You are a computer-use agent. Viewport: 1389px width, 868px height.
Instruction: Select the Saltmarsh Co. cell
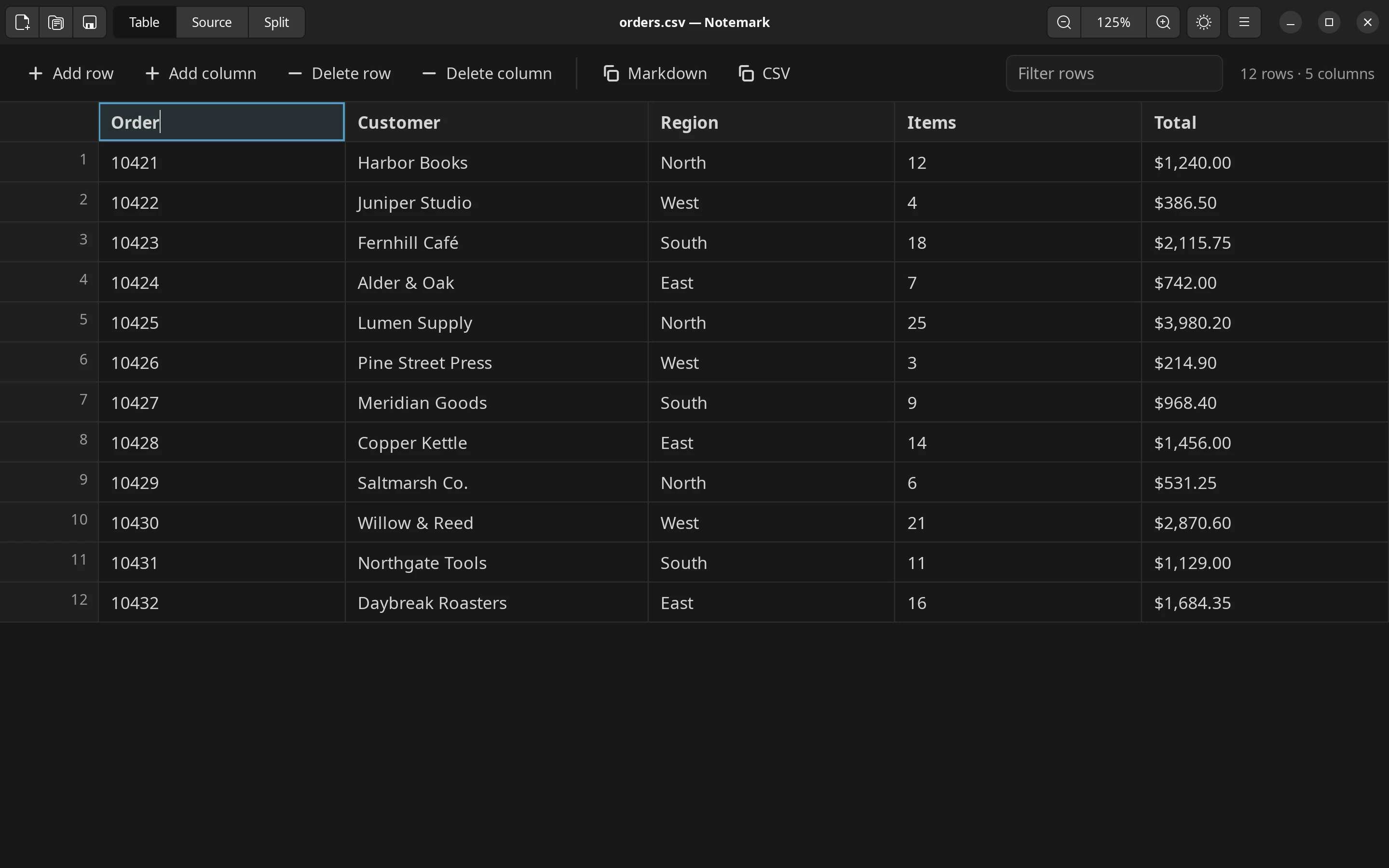[496, 483]
